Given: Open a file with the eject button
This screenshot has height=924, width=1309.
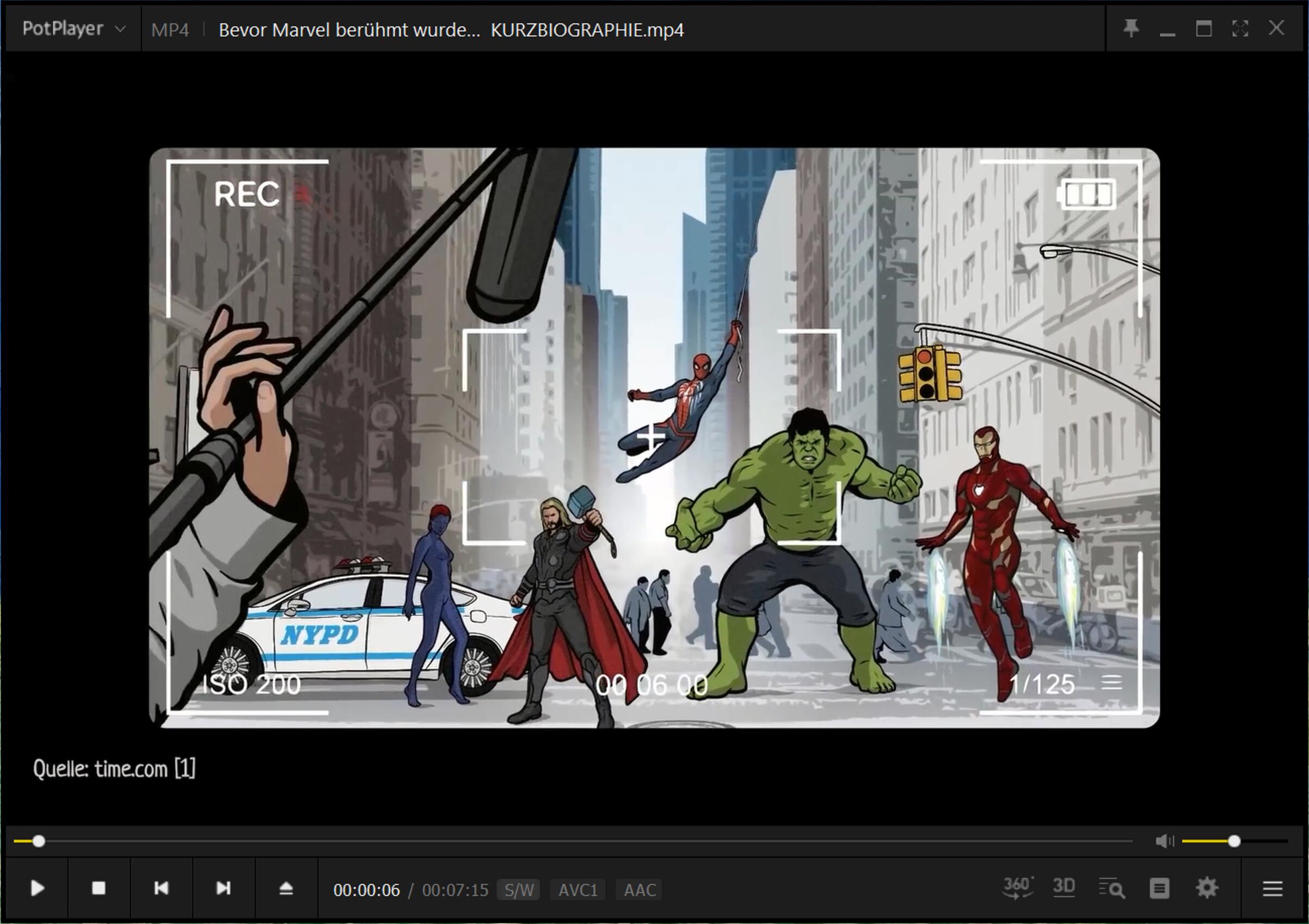Looking at the screenshot, I should 286,888.
